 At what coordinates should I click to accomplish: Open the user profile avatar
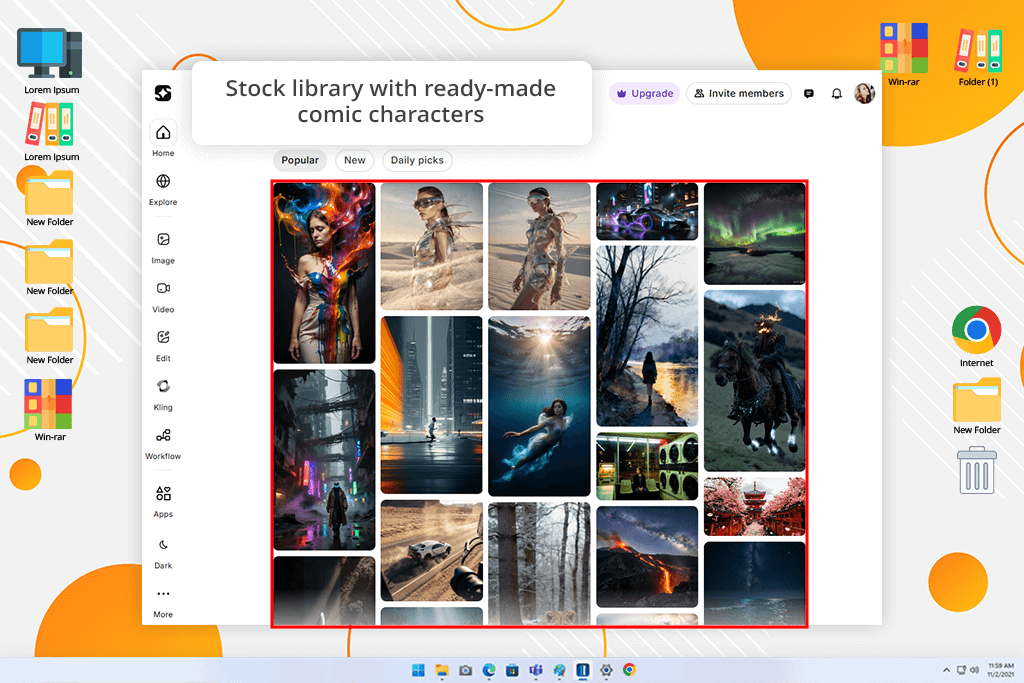pyautogui.click(x=864, y=93)
